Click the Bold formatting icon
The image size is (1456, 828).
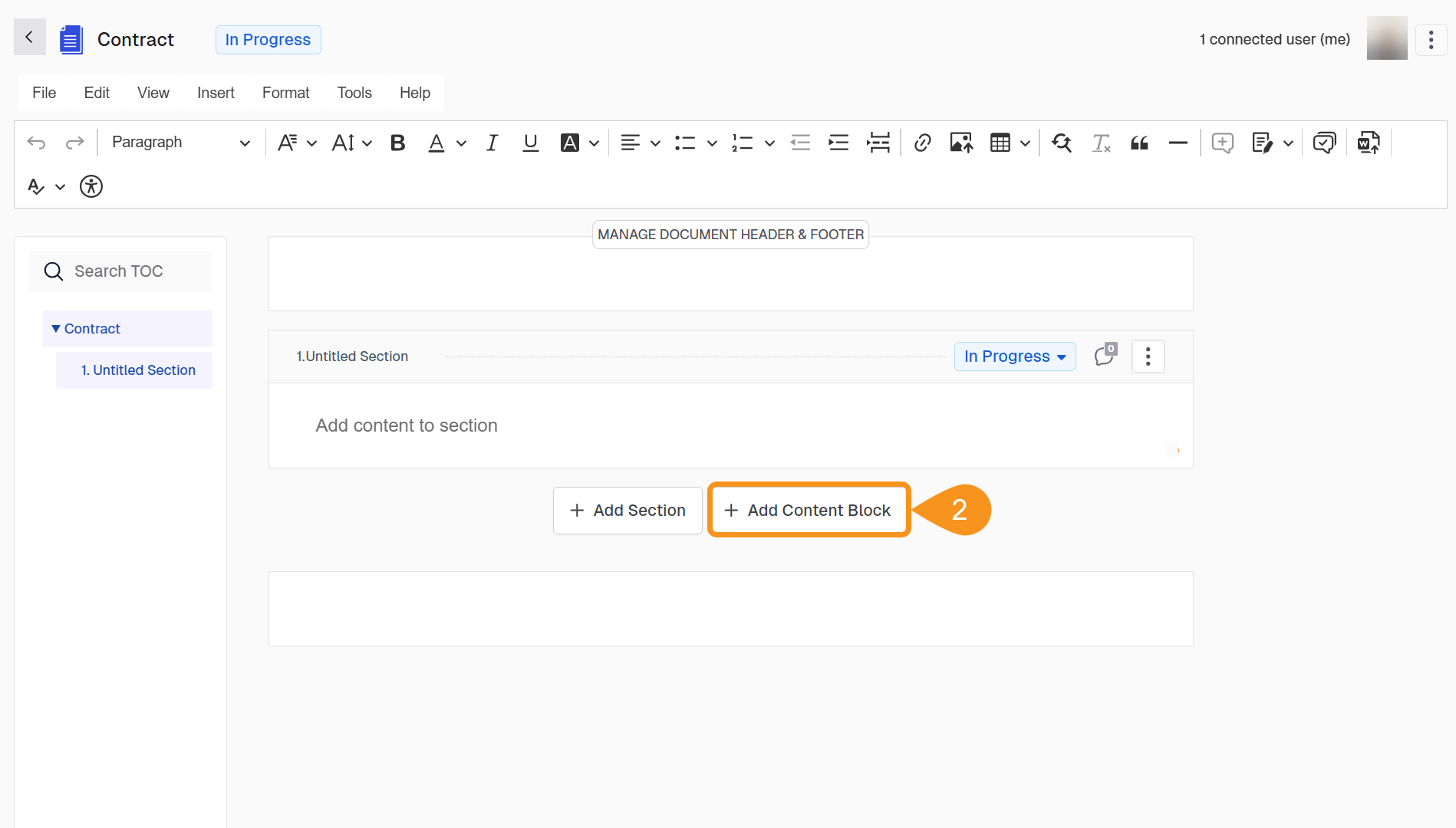(397, 143)
